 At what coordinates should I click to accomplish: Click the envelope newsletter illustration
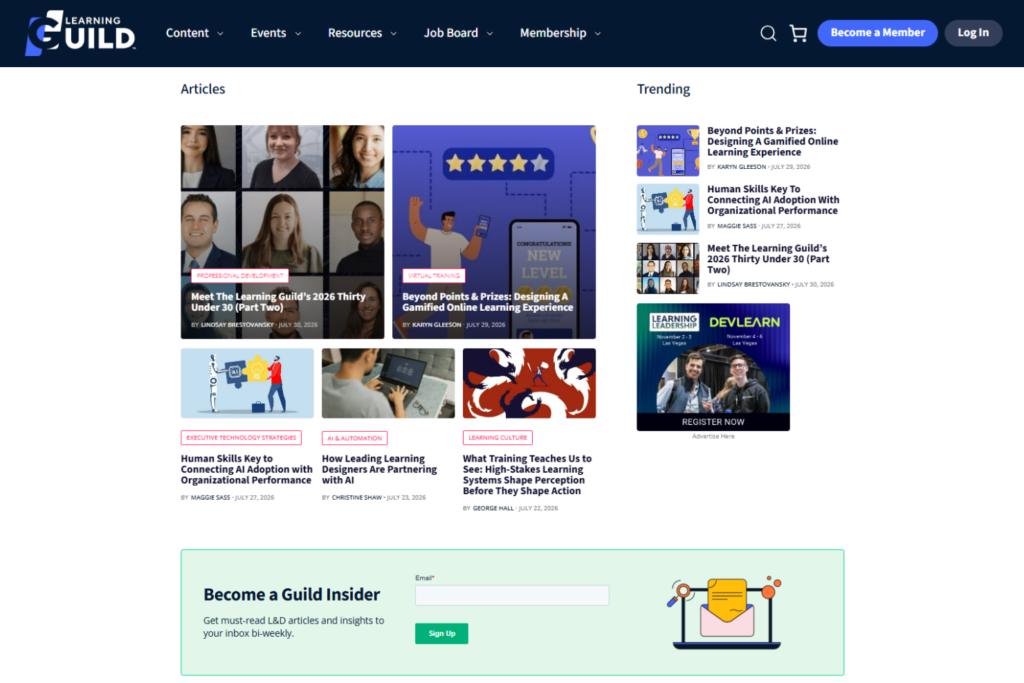click(725, 612)
